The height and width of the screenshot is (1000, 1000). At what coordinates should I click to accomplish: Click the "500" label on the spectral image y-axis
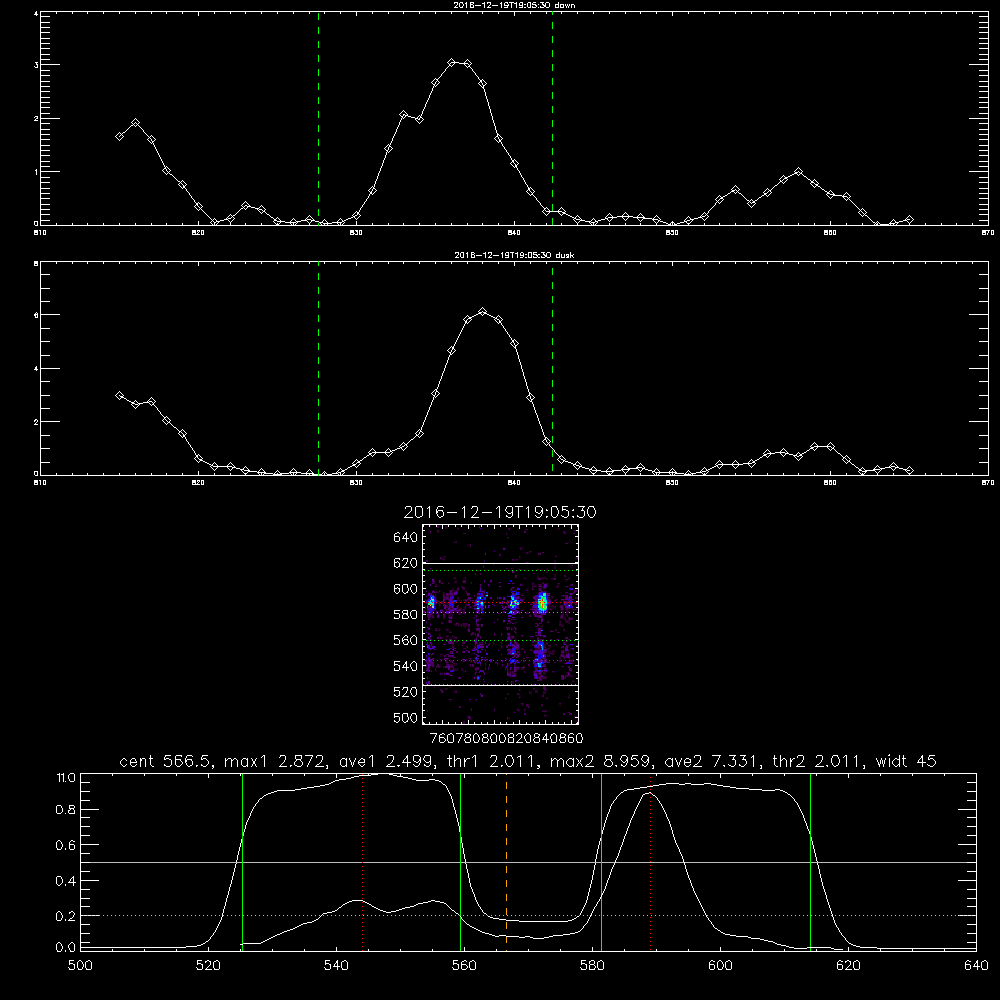[x=406, y=718]
